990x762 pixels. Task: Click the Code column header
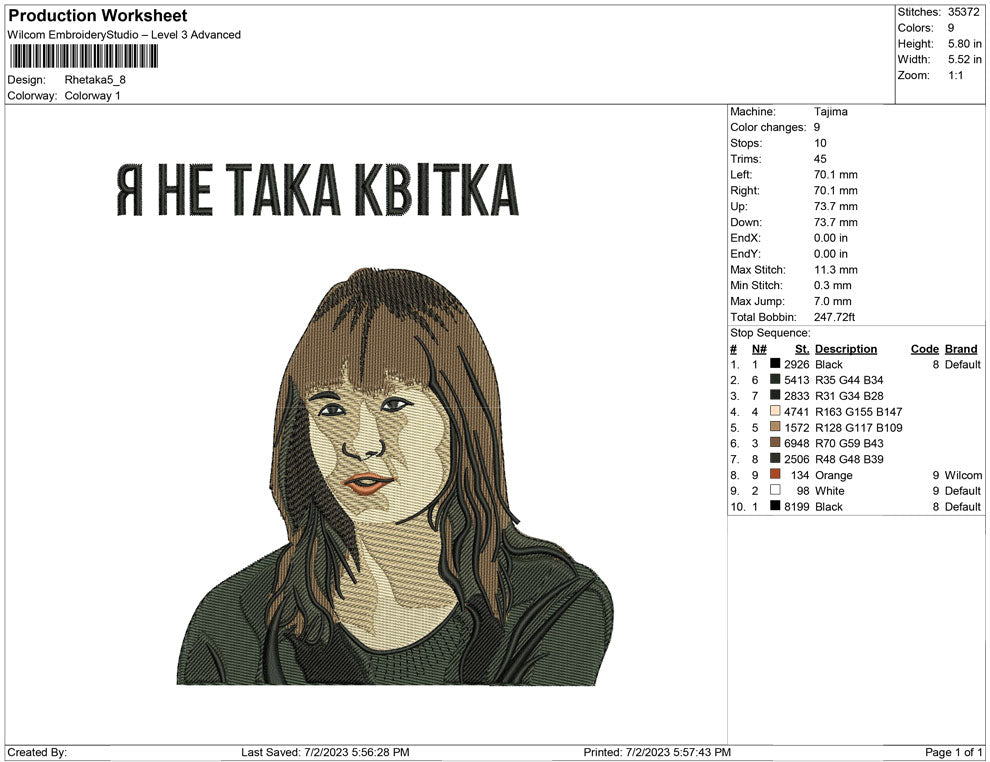click(924, 349)
